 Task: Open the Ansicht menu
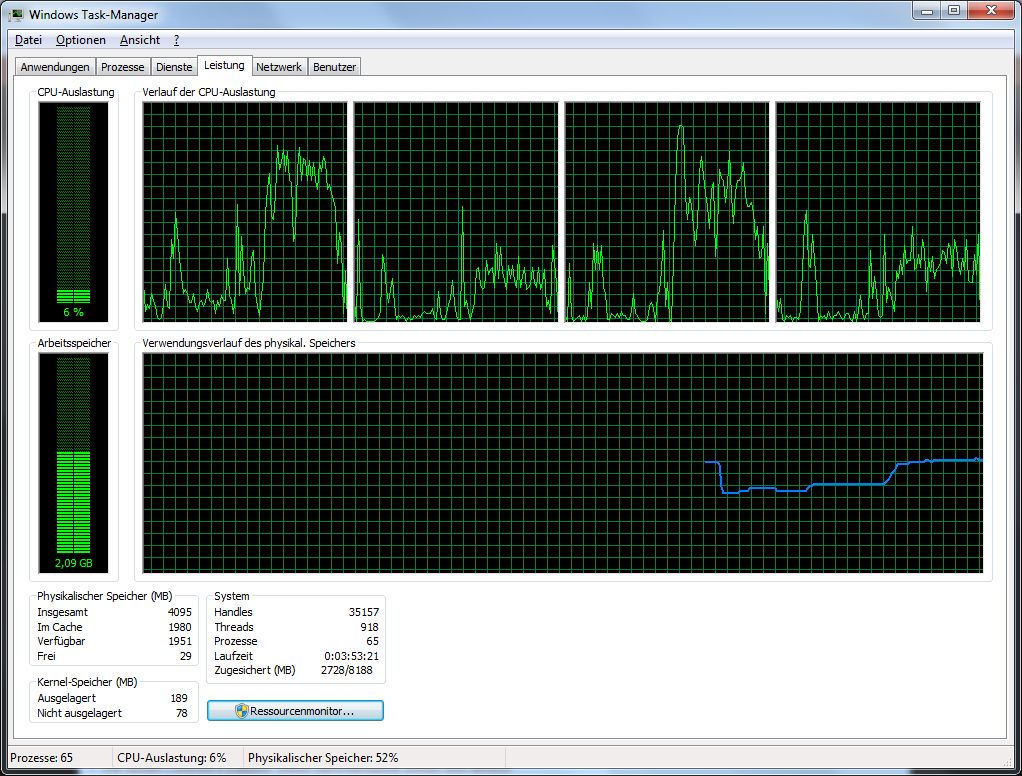[139, 40]
